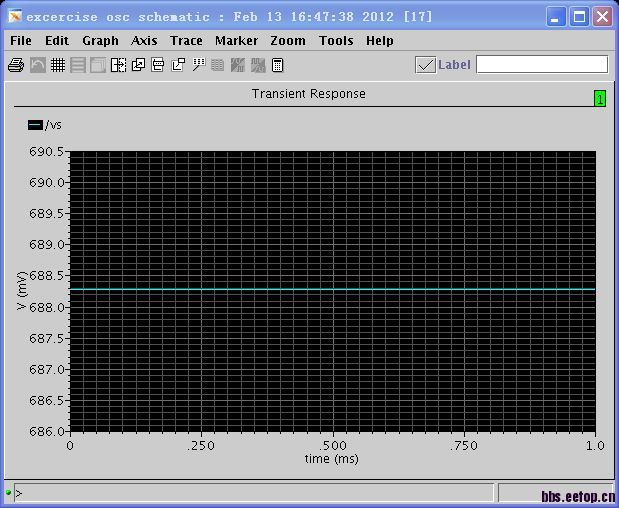This screenshot has height=508, width=619.
Task: Click the icon left of marker flag
Action: (x=178, y=65)
